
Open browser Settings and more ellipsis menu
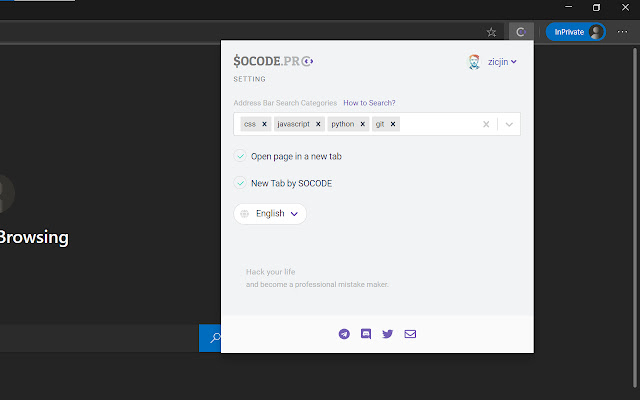point(622,32)
